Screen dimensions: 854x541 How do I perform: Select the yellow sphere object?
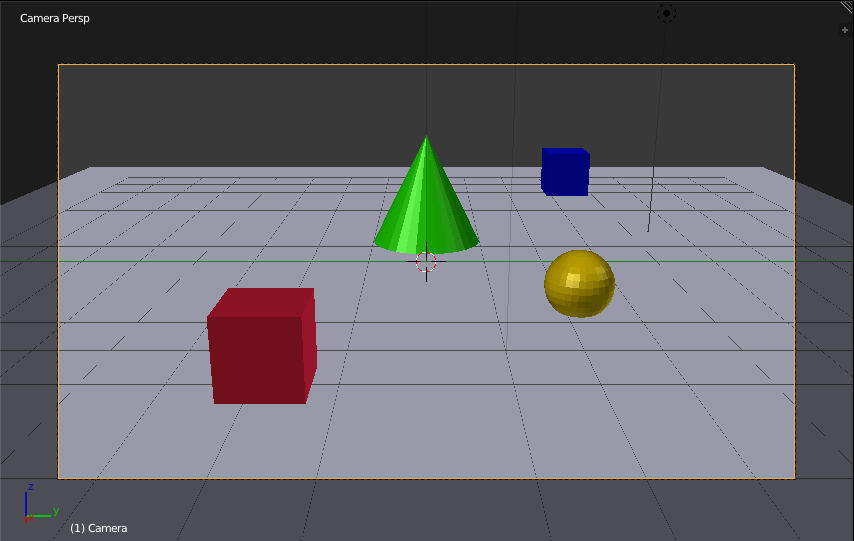tap(580, 284)
